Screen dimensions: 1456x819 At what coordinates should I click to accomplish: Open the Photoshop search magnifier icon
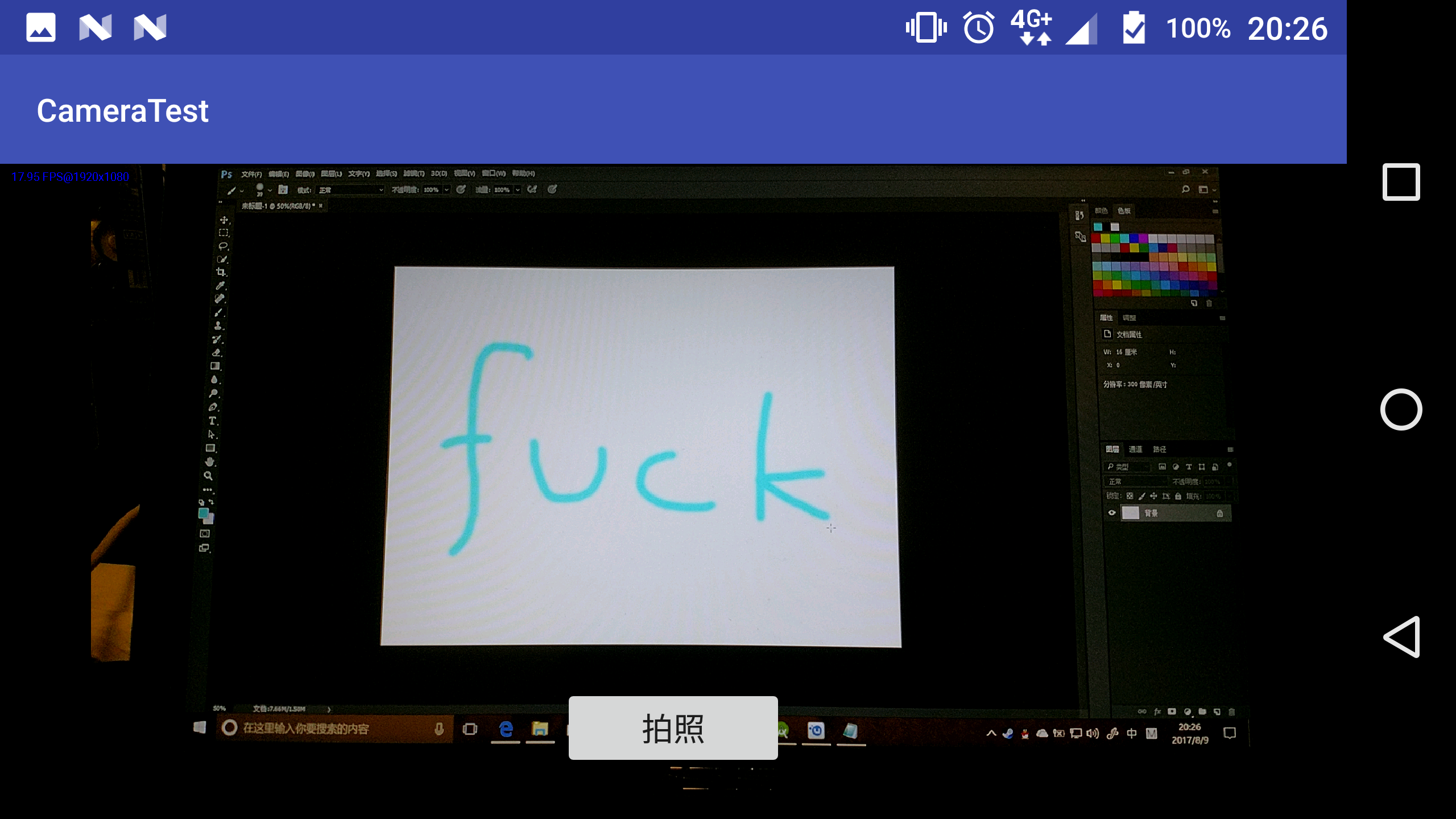[1186, 189]
